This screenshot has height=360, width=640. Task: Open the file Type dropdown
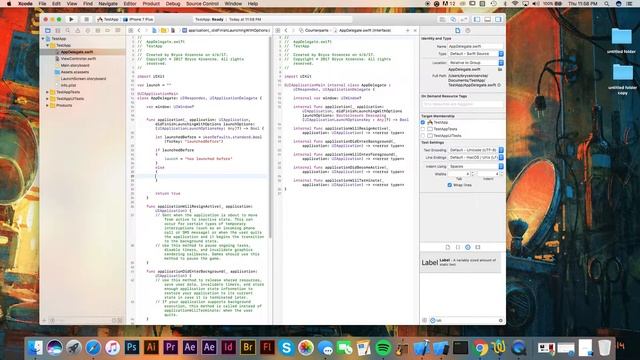(476, 54)
